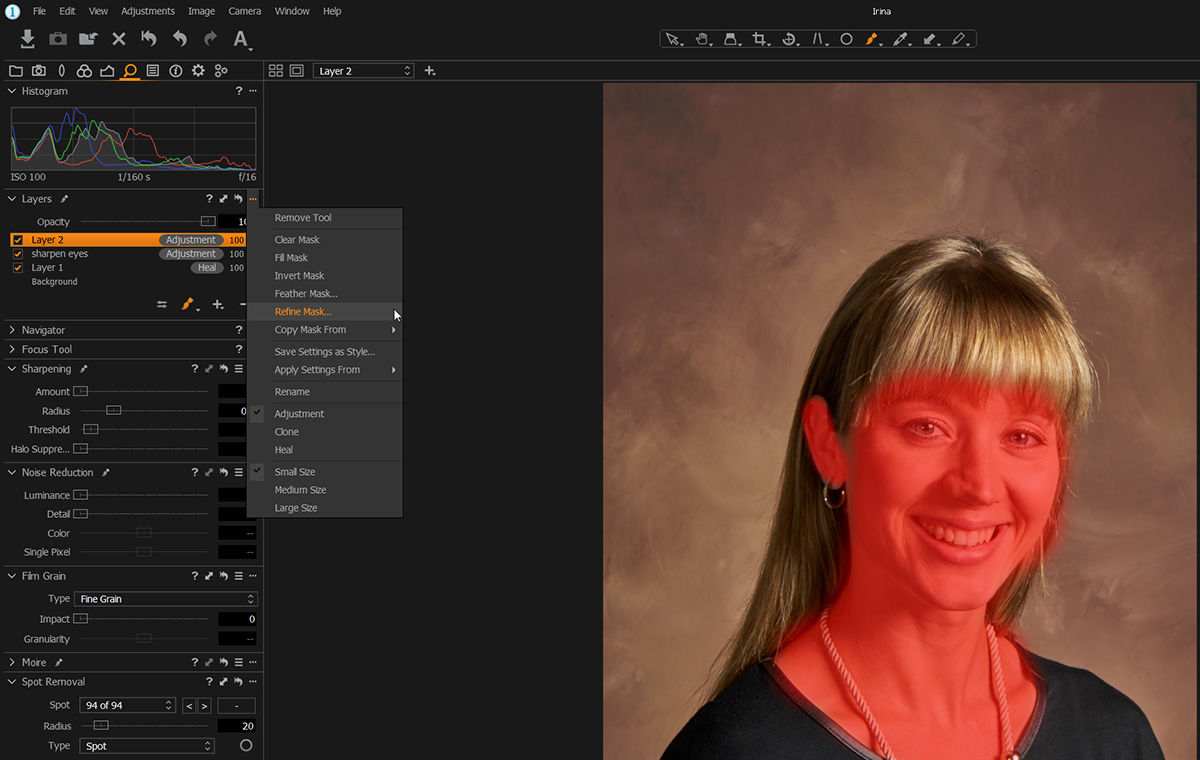Open the Layer 2 selector dropdown above viewer
The width and height of the screenshot is (1200, 760).
click(x=364, y=71)
